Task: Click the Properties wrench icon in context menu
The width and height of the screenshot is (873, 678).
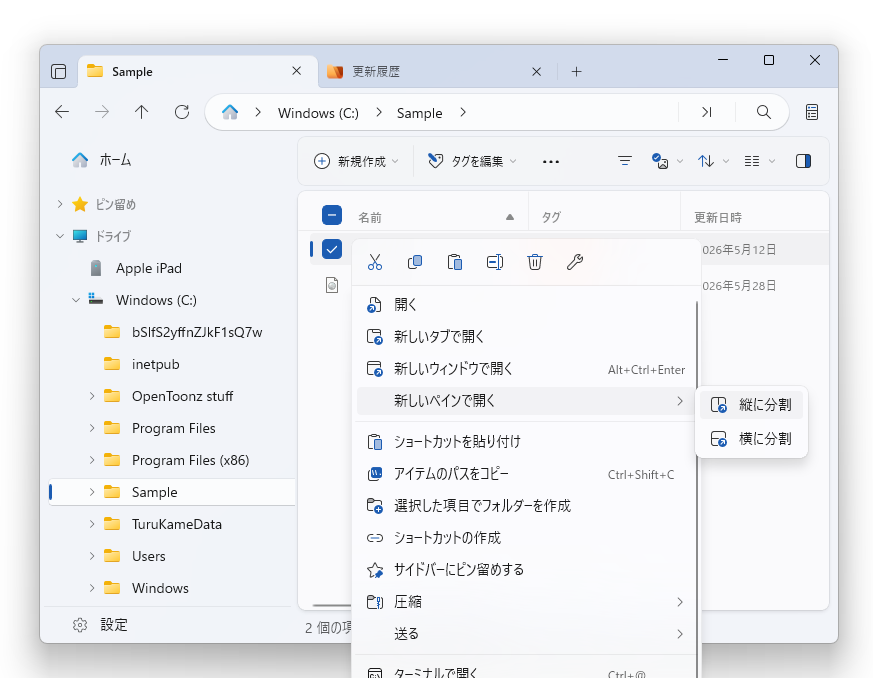Action: [575, 262]
